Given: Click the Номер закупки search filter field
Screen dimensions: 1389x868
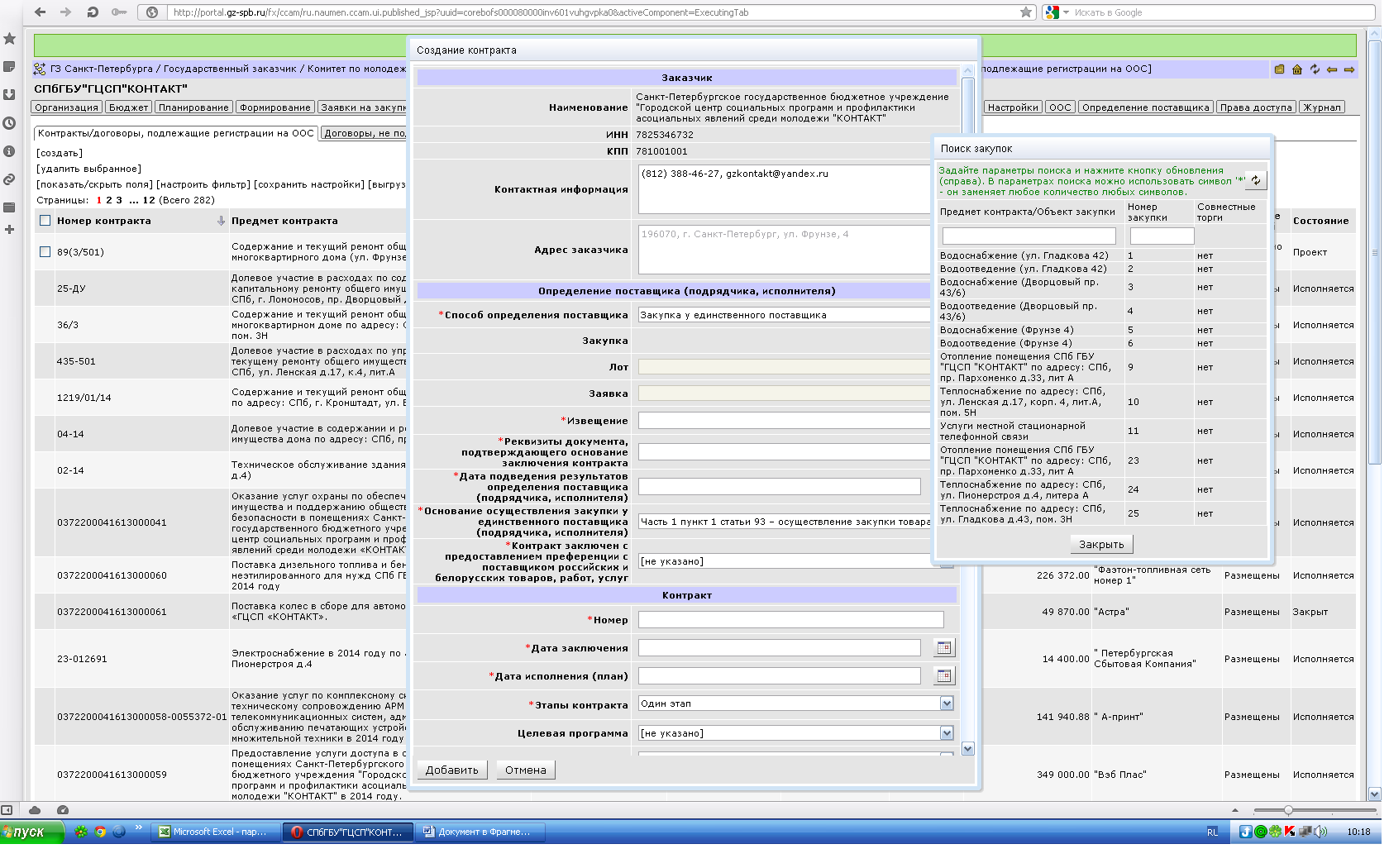Looking at the screenshot, I should pyautogui.click(x=1162, y=236).
